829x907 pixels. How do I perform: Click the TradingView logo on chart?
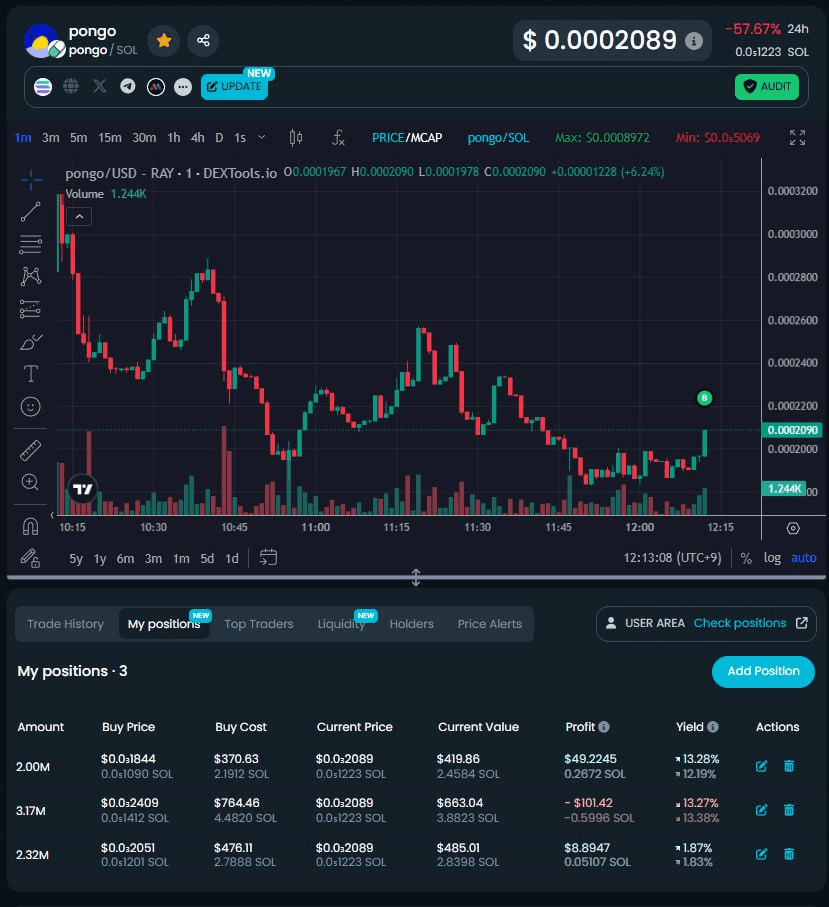[83, 489]
